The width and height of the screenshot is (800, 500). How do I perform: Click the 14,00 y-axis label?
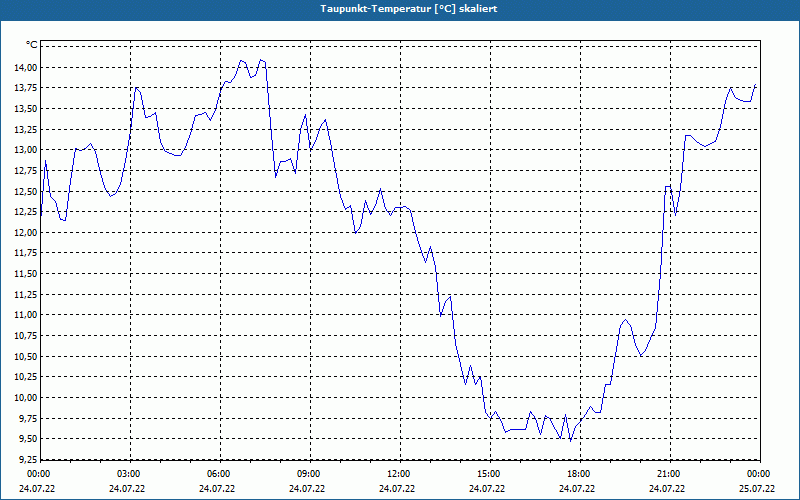click(x=26, y=67)
